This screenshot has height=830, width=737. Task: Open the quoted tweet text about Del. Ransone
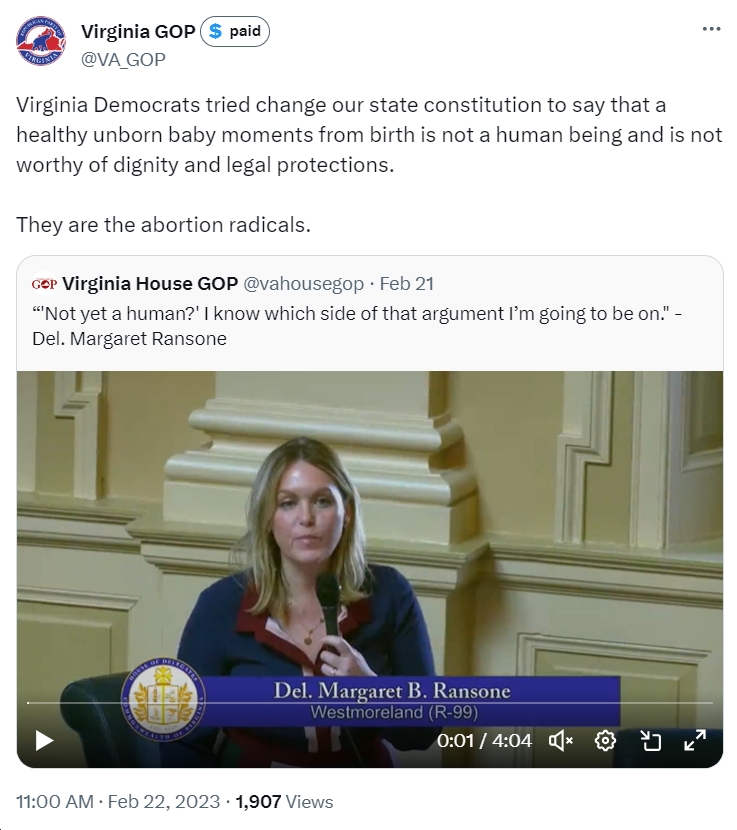[x=357, y=326]
